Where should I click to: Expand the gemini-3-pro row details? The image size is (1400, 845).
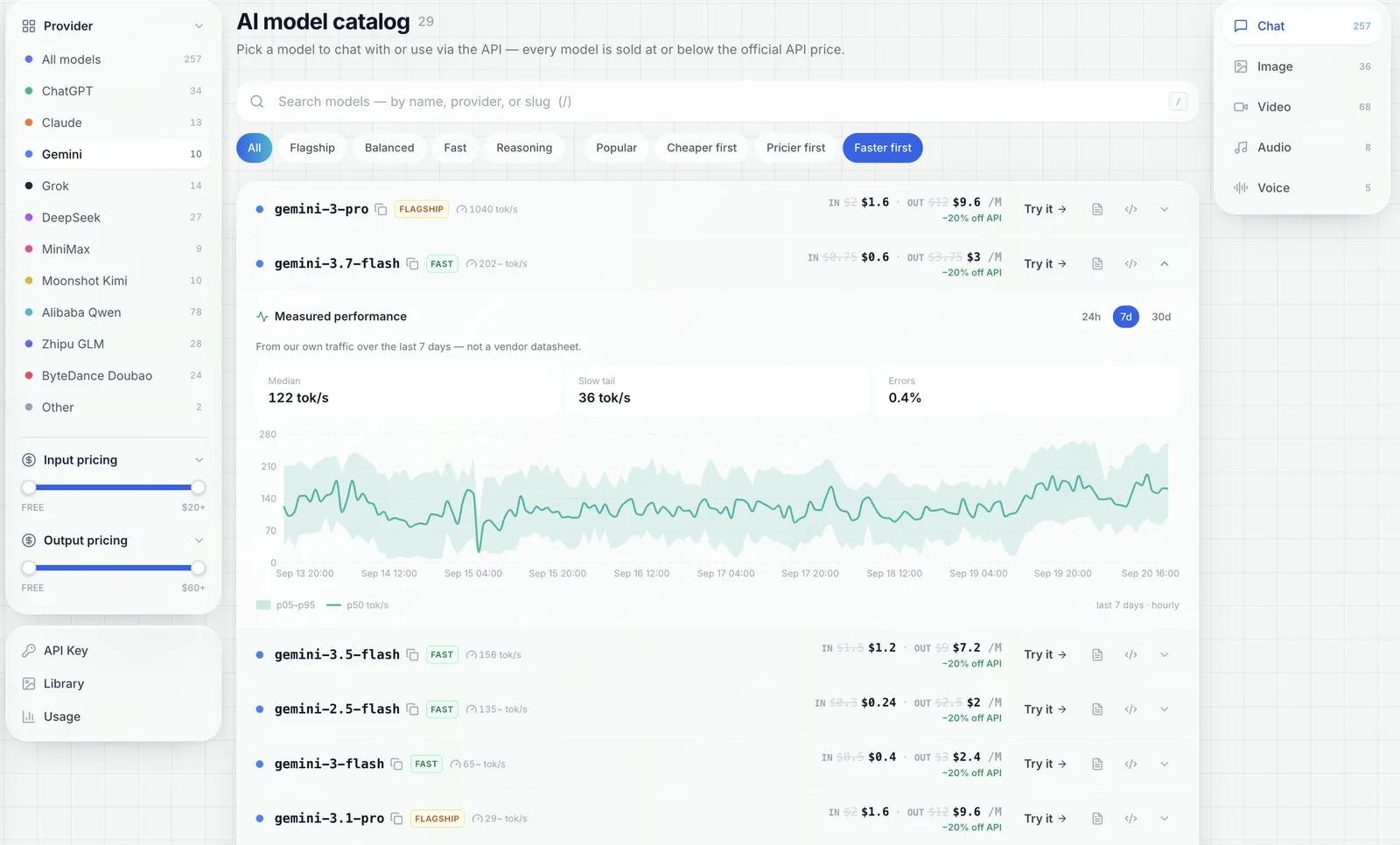[x=1165, y=209]
